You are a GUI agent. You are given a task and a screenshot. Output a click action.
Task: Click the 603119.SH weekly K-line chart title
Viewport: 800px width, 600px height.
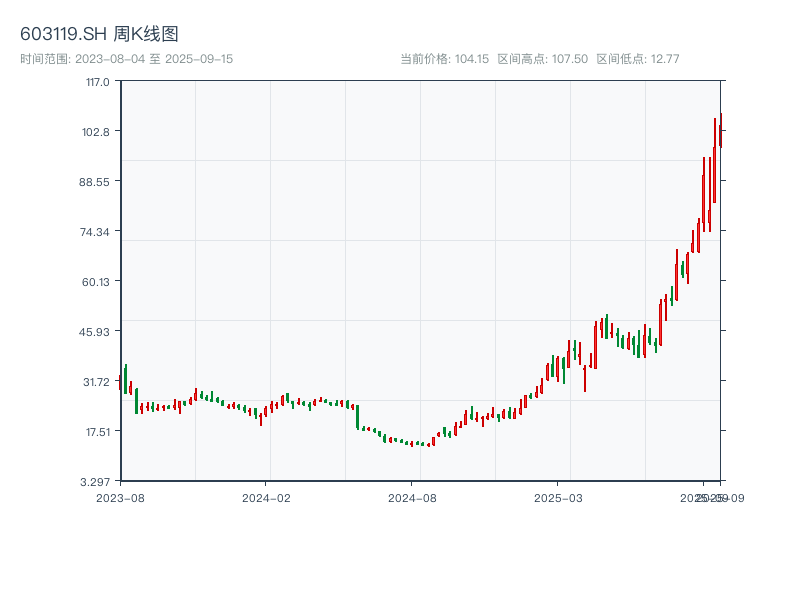click(99, 34)
